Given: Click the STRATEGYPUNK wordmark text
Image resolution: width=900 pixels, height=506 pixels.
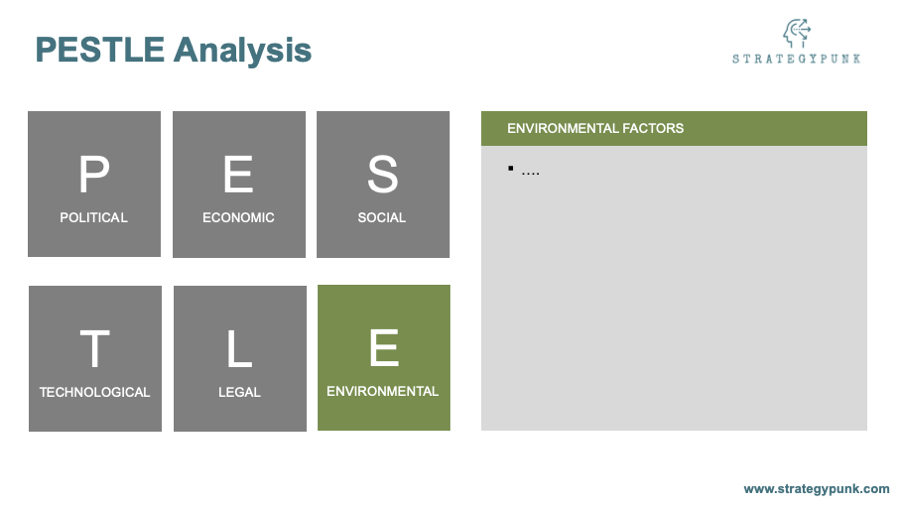Looking at the screenshot, I should click(x=796, y=59).
